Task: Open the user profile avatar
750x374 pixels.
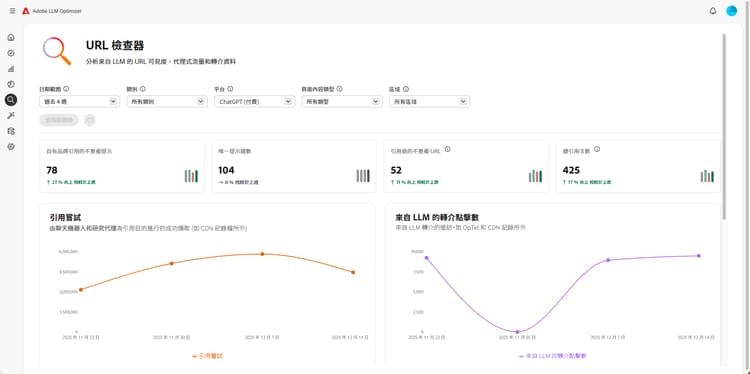Action: click(731, 11)
